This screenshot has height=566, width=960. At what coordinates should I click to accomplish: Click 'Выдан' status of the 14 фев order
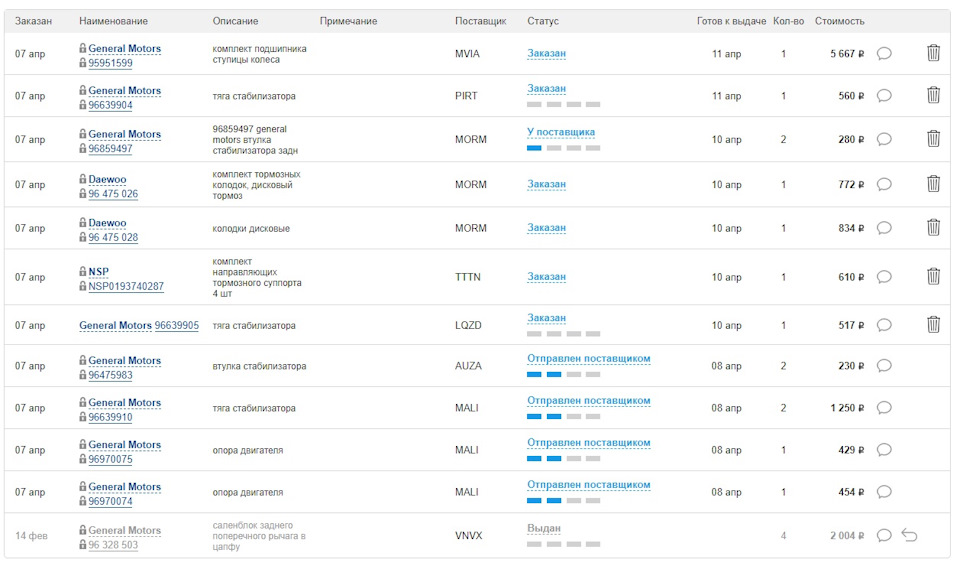(544, 528)
